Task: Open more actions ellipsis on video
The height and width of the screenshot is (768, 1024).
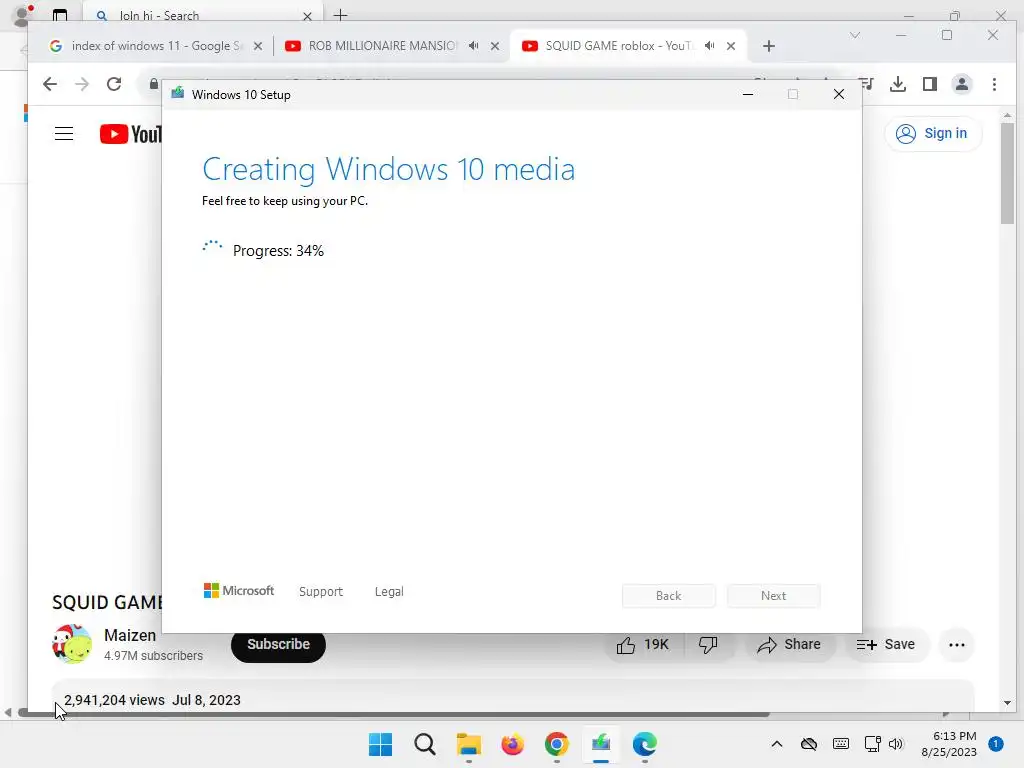Action: [x=957, y=645]
